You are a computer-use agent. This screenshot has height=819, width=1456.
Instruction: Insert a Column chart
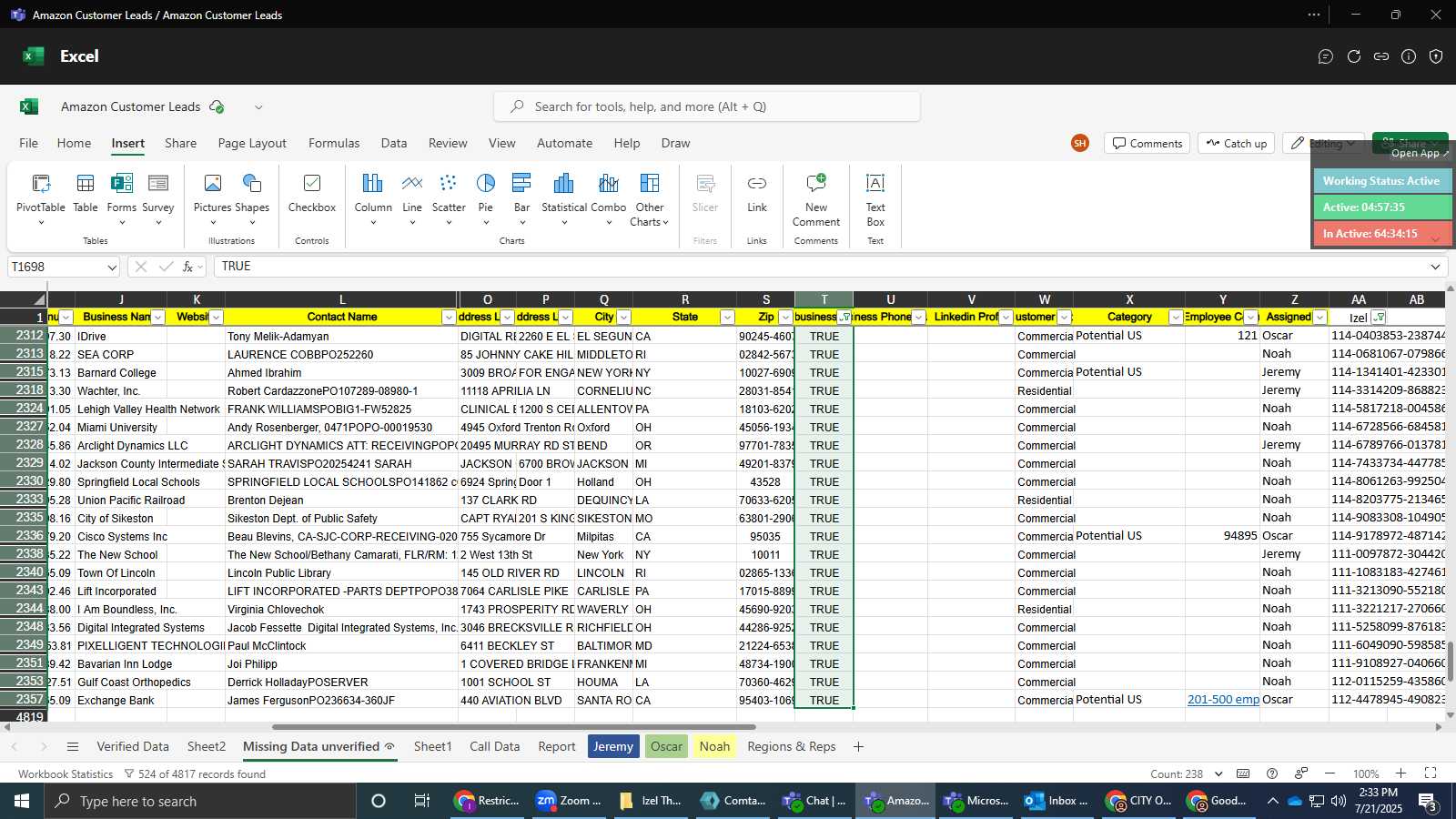point(373,198)
